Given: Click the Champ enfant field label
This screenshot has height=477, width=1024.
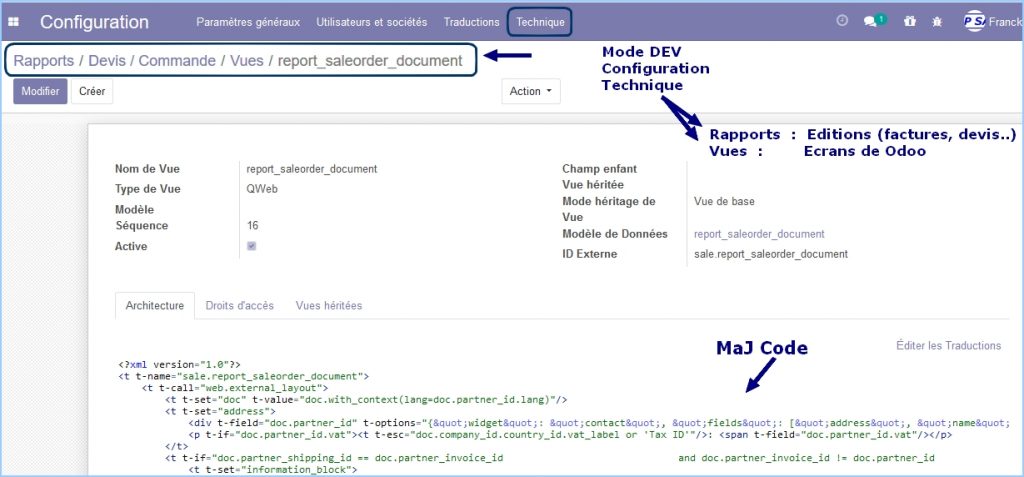Looking at the screenshot, I should tap(599, 169).
